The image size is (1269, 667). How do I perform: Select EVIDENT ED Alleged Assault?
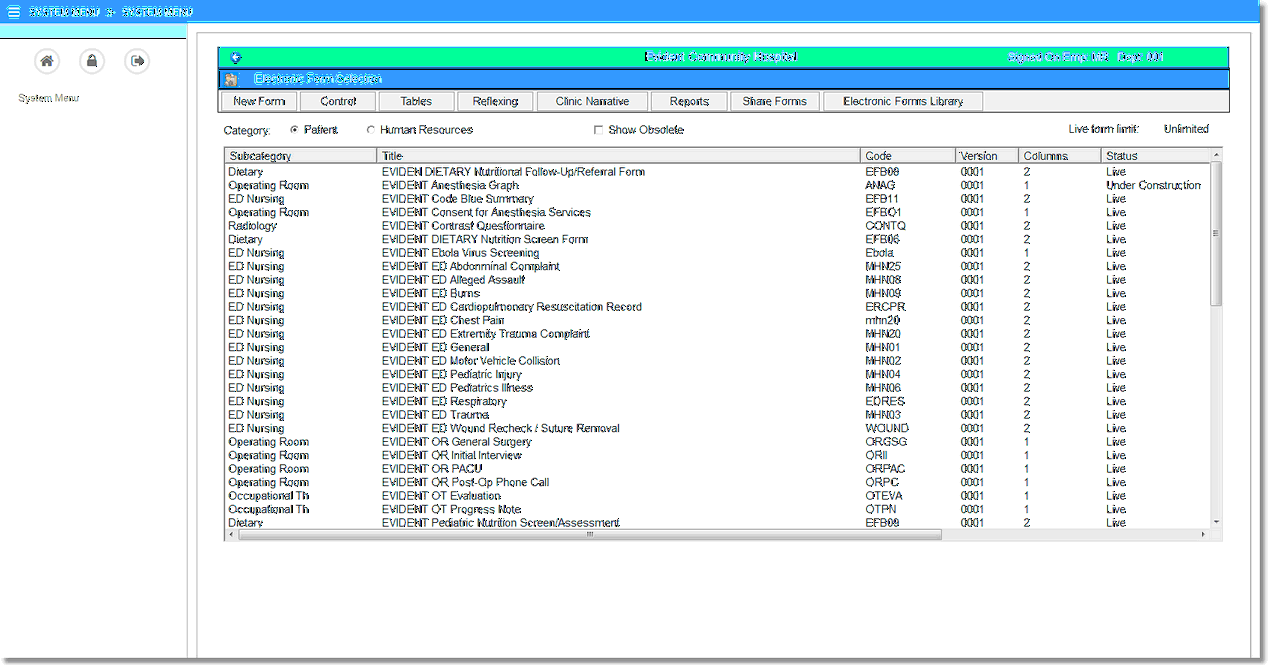717,280
